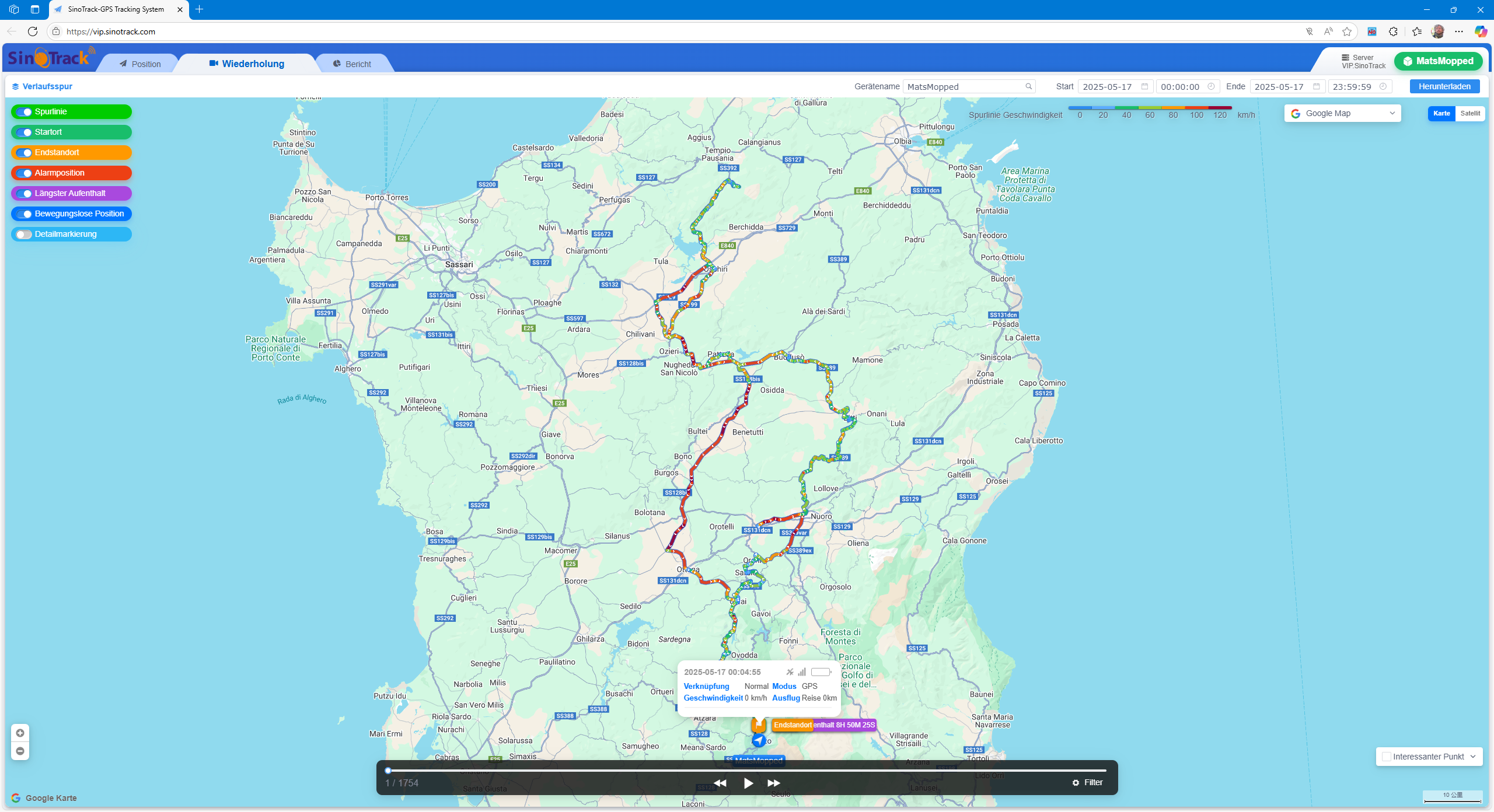This screenshot has height=812, width=1494.
Task: Open the Filter settings in playback bar
Action: pos(1087,782)
